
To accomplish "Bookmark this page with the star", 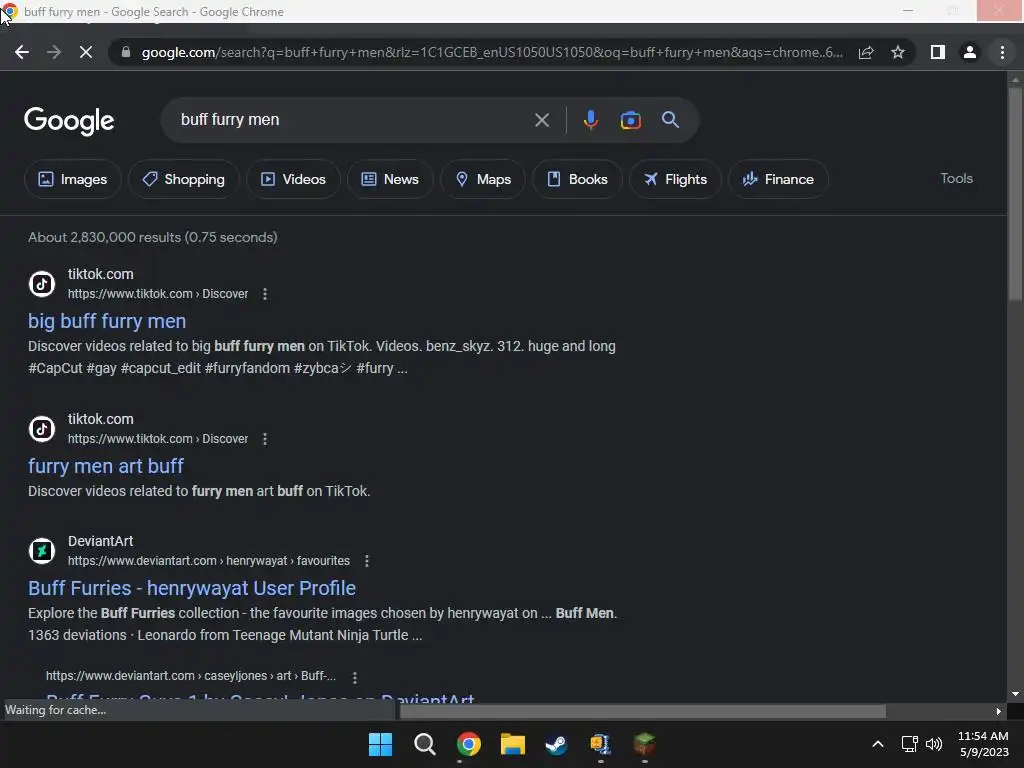I will click(x=898, y=52).
